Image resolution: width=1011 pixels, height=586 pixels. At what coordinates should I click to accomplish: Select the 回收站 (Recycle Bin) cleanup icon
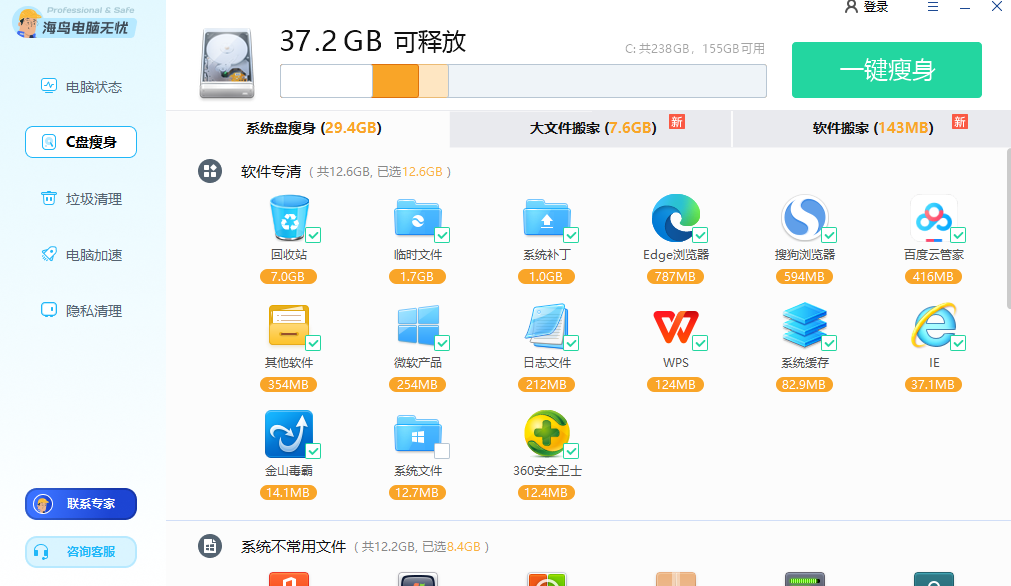pyautogui.click(x=289, y=219)
